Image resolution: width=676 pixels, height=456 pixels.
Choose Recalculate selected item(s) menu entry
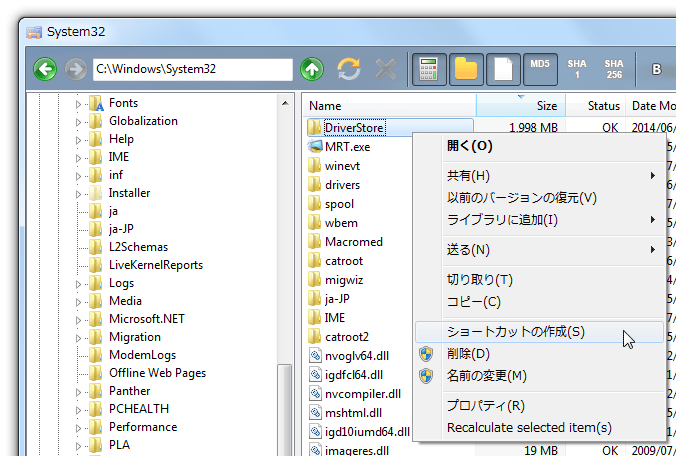coord(539,428)
